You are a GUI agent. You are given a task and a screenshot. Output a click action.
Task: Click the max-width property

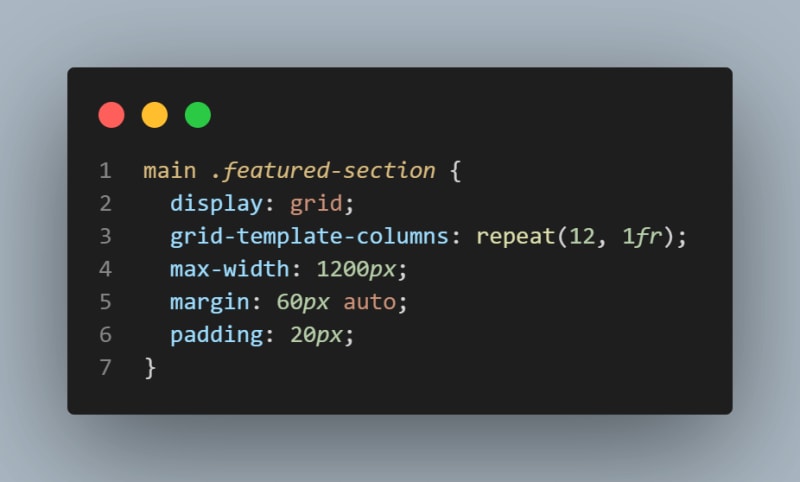[230, 269]
